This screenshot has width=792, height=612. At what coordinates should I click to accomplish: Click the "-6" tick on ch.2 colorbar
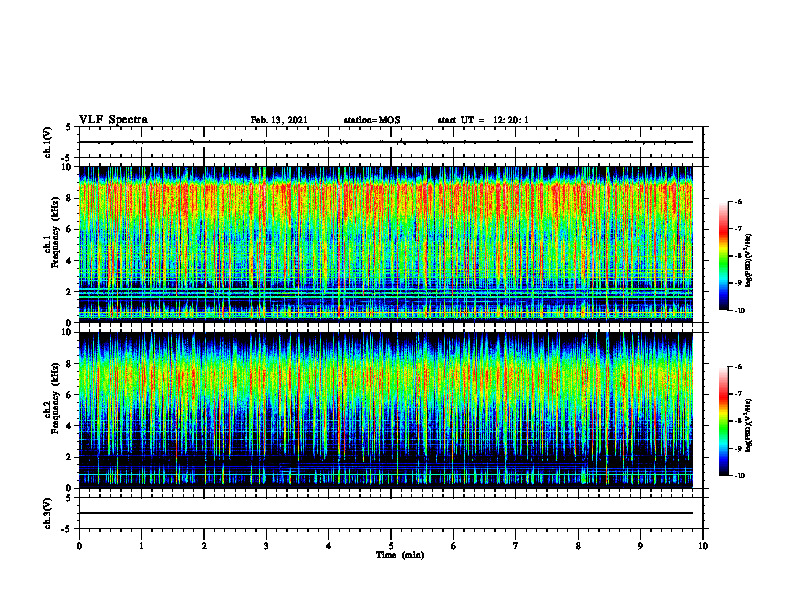(x=738, y=367)
